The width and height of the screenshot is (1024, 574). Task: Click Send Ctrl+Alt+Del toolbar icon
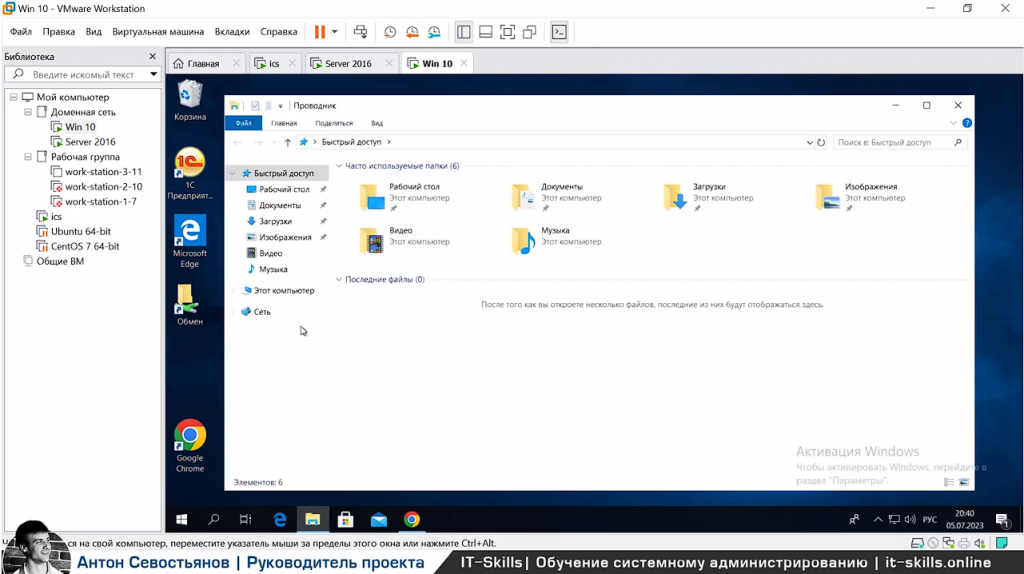click(x=360, y=31)
